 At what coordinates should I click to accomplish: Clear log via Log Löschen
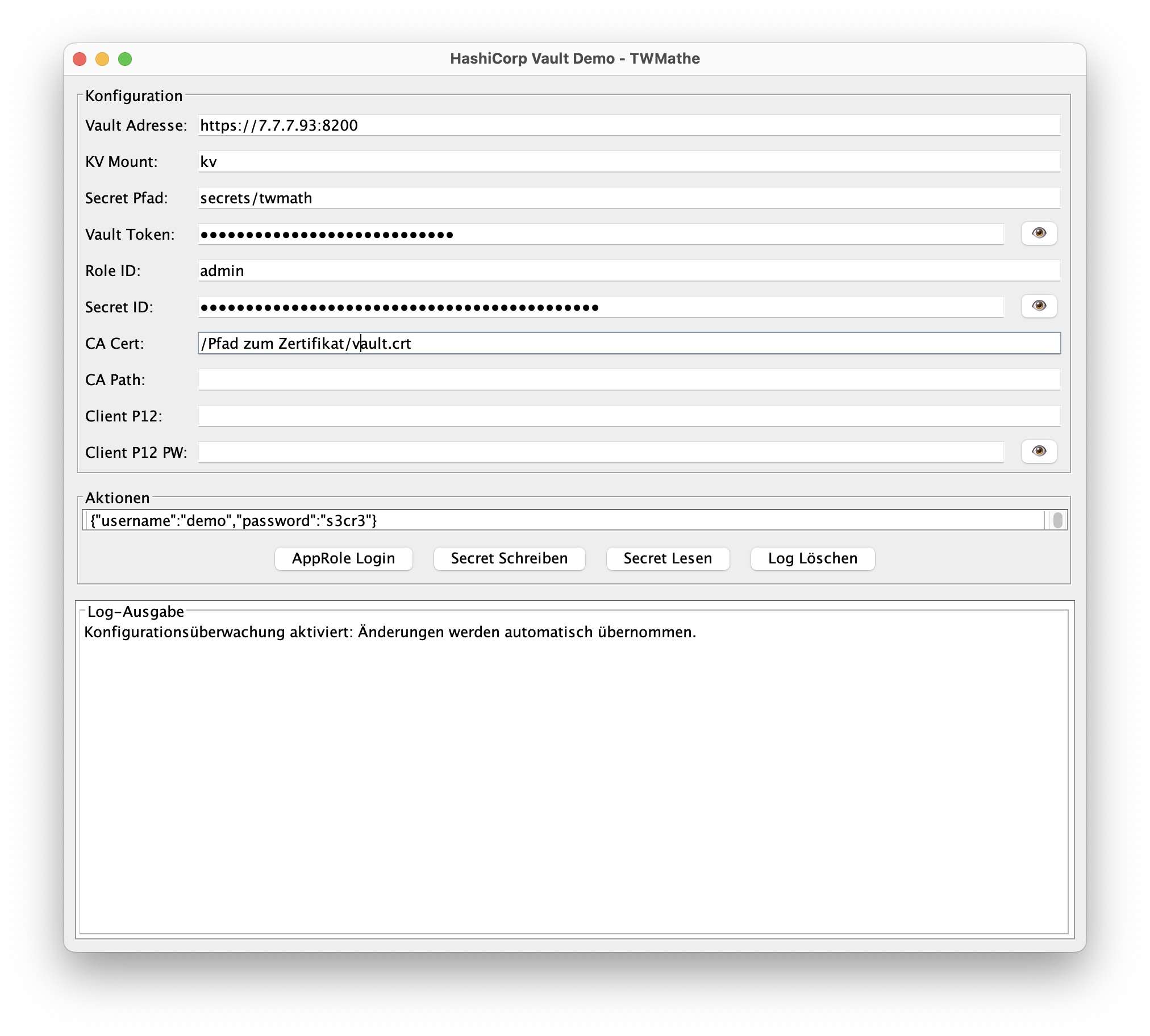[812, 558]
